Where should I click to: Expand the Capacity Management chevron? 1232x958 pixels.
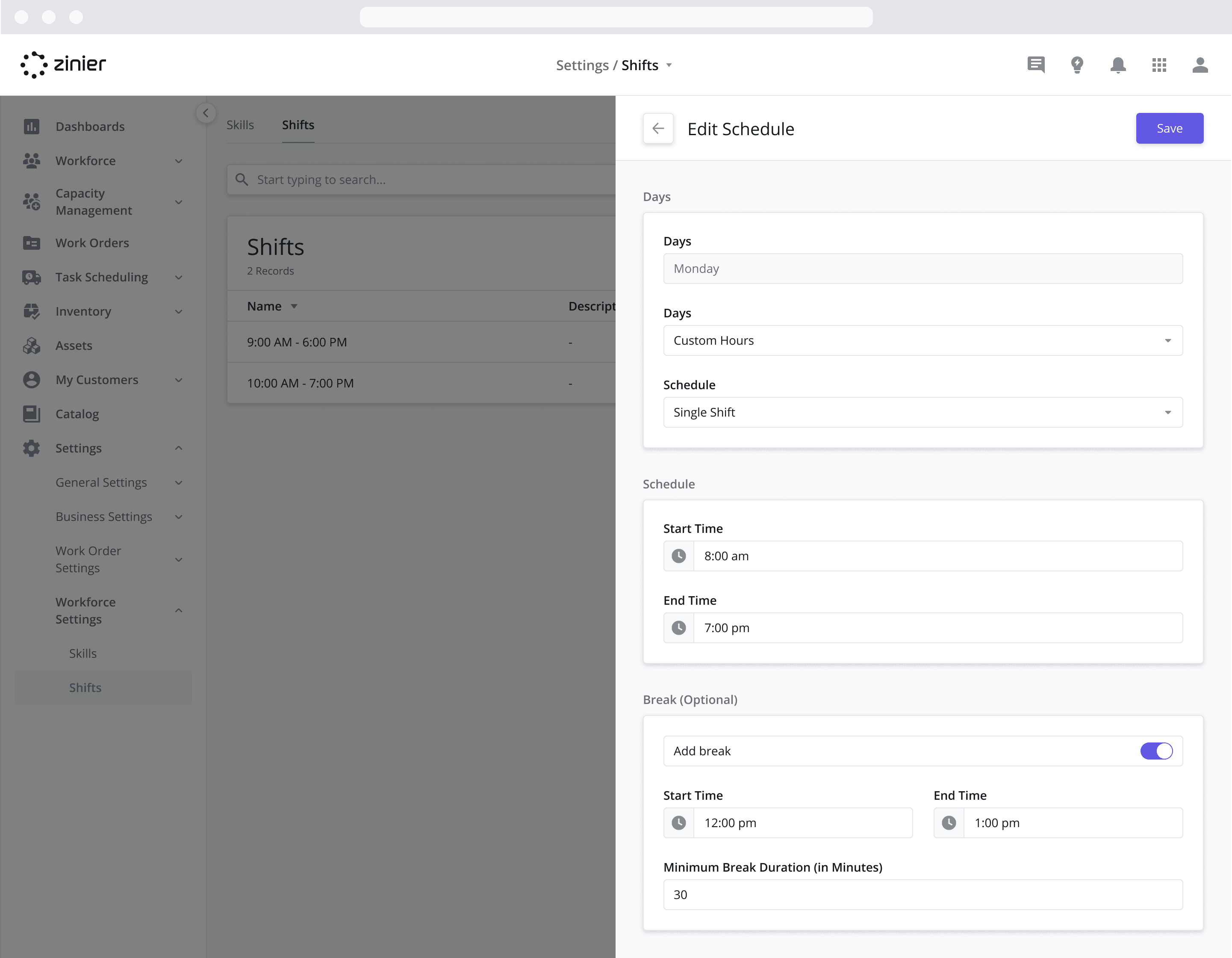pos(179,201)
